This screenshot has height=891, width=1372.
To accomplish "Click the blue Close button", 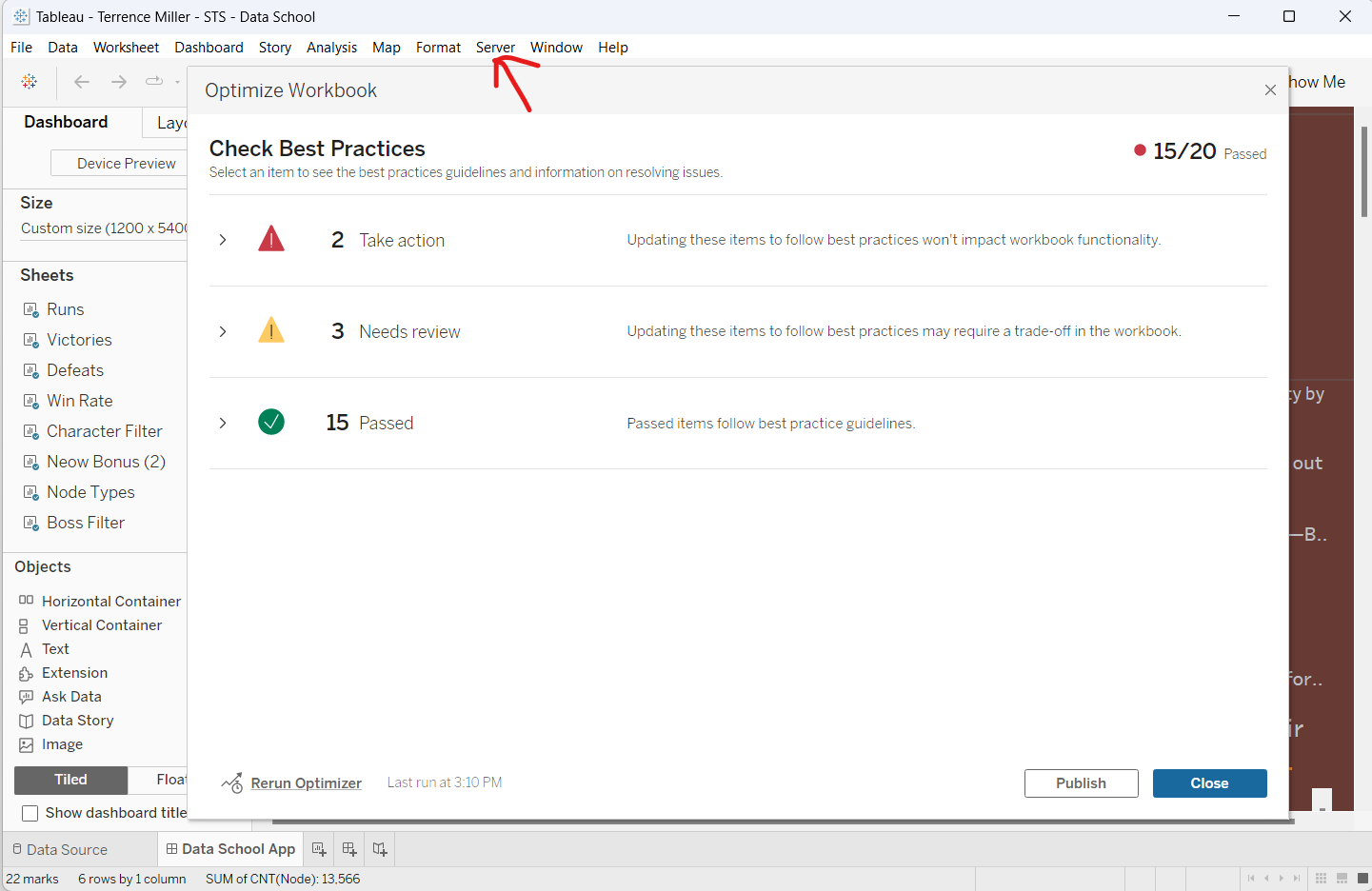I will point(1209,782).
